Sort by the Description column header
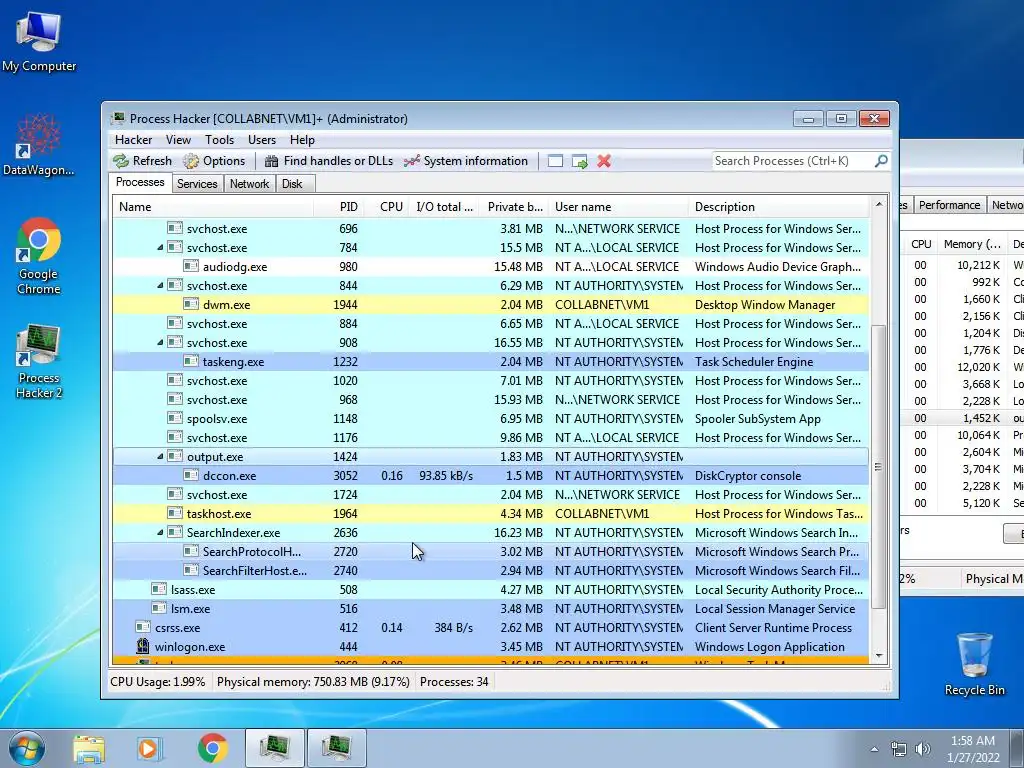Viewport: 1024px width, 768px height. point(778,207)
